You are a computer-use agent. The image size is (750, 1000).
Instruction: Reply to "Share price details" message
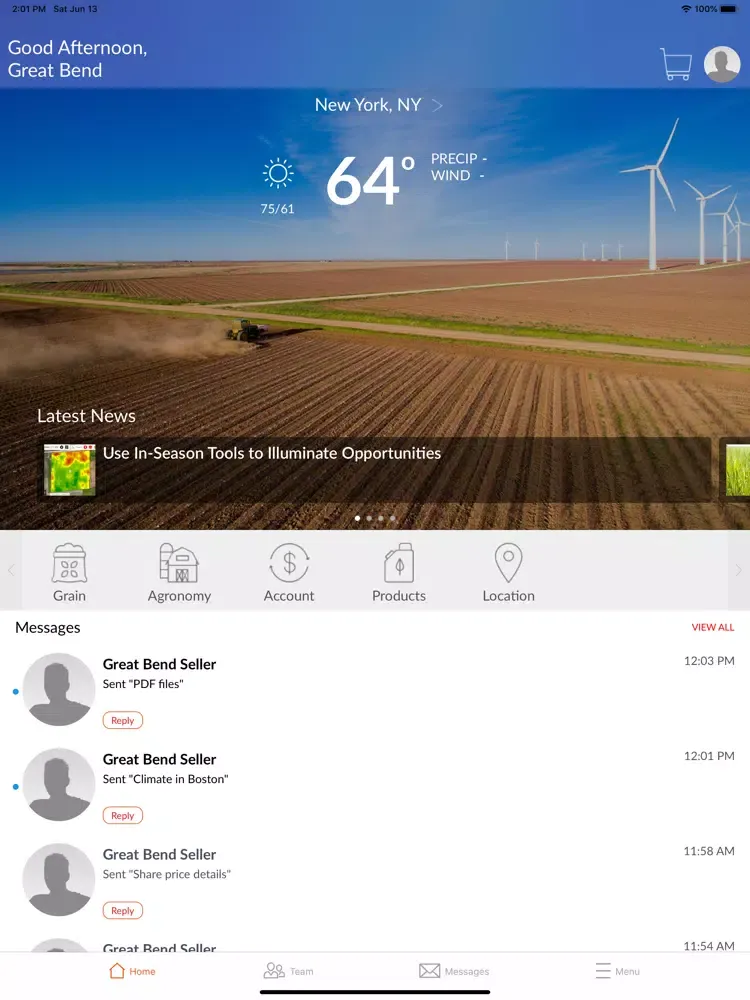pos(122,910)
